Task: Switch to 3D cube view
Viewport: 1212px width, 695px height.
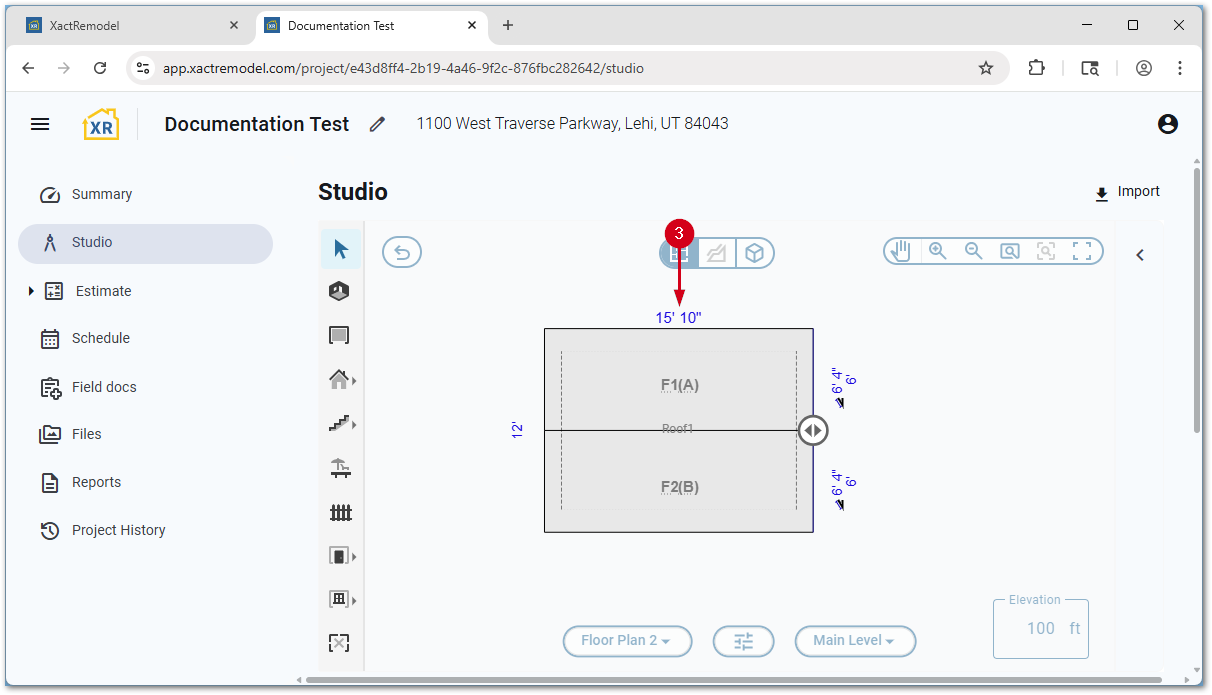Action: click(755, 254)
